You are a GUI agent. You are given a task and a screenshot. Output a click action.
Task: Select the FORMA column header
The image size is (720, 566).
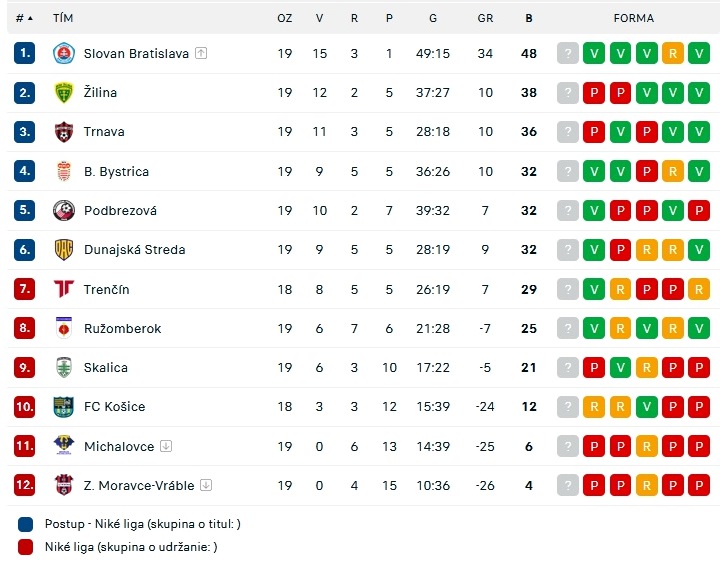click(634, 18)
